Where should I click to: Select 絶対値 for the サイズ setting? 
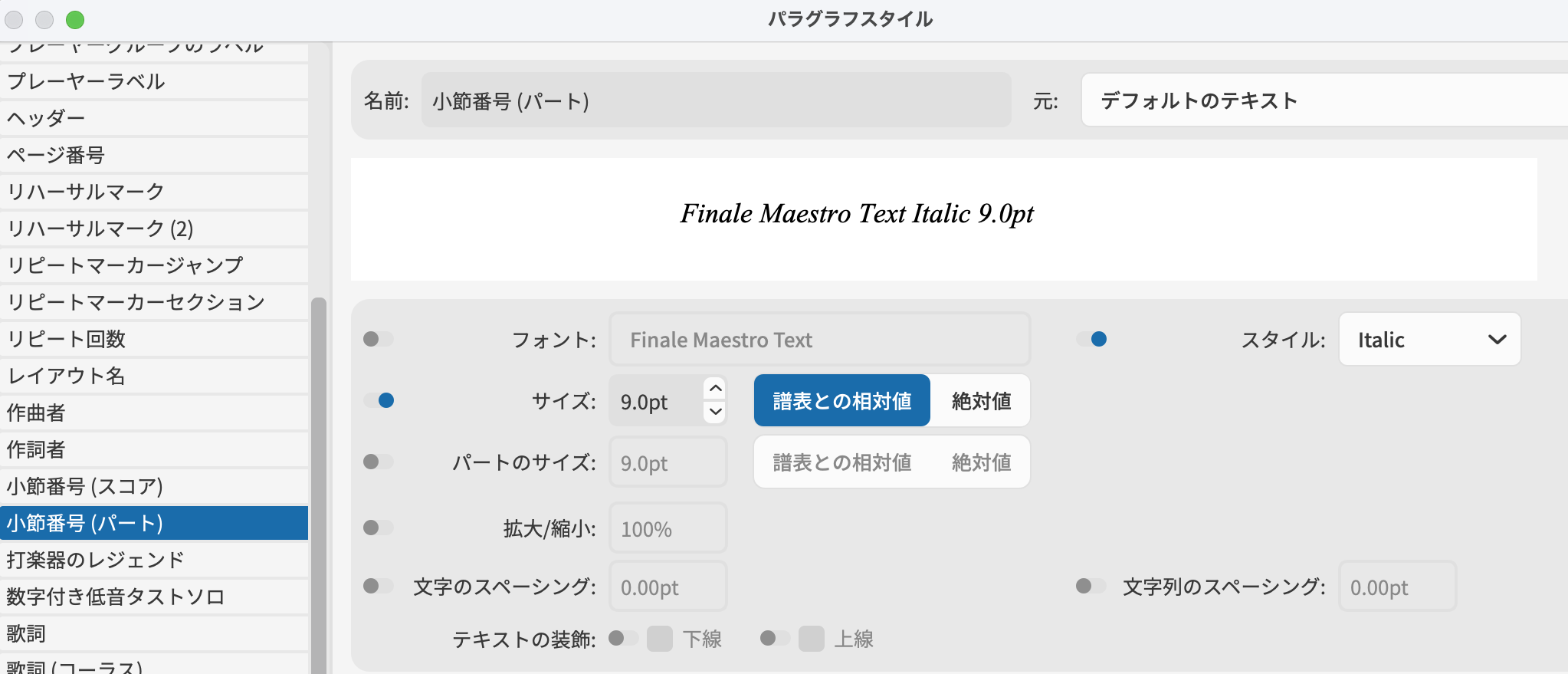981,401
